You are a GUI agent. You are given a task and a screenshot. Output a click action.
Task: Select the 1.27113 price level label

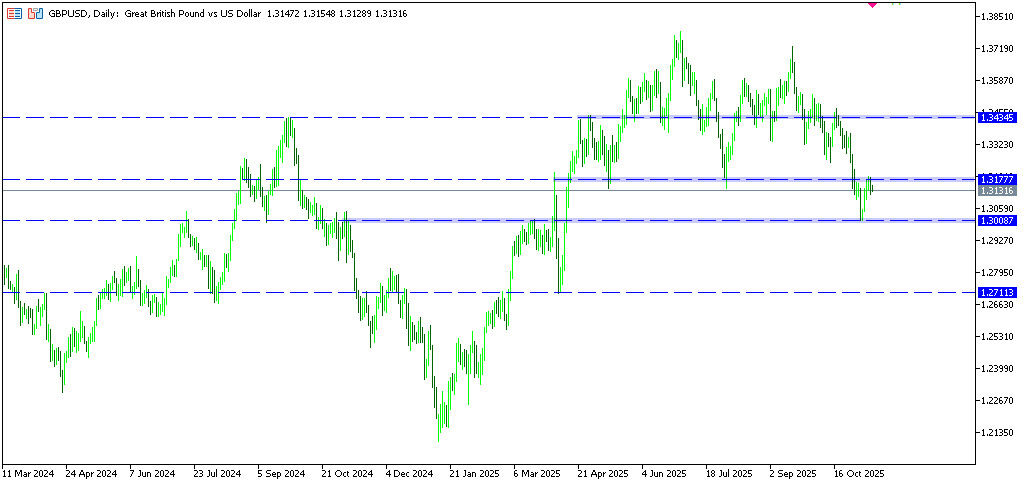click(x=998, y=292)
